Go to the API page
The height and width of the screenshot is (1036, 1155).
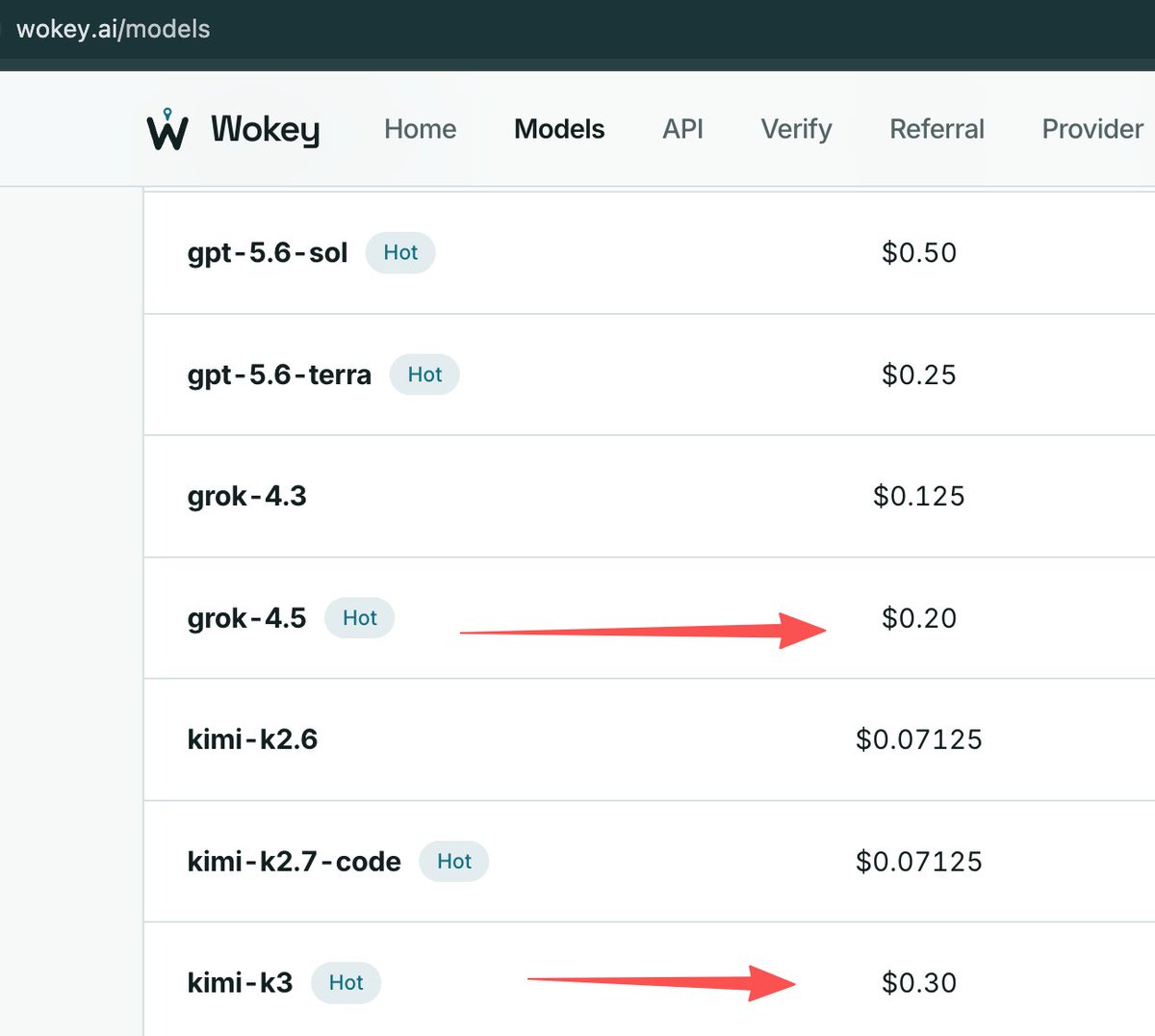point(683,129)
